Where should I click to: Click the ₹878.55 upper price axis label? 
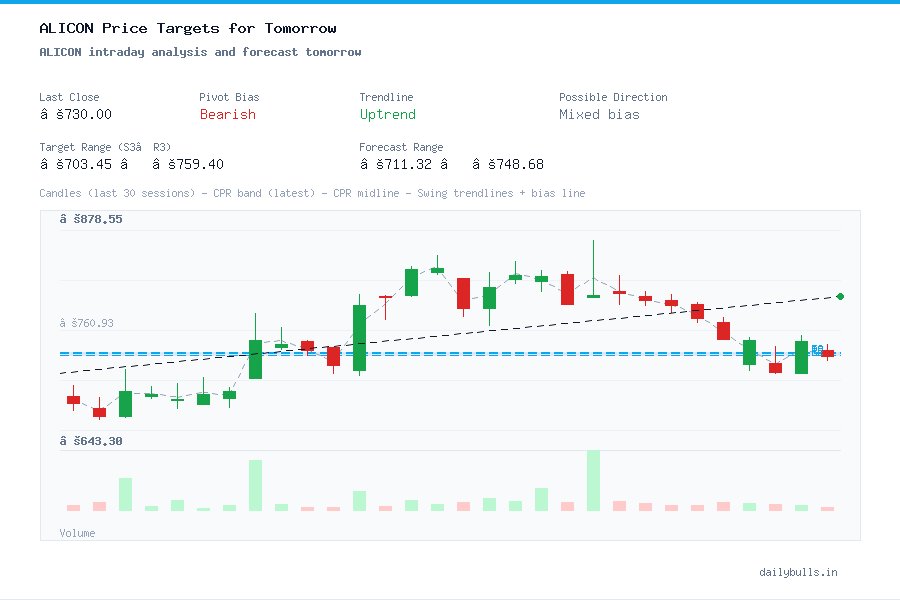pyautogui.click(x=89, y=218)
